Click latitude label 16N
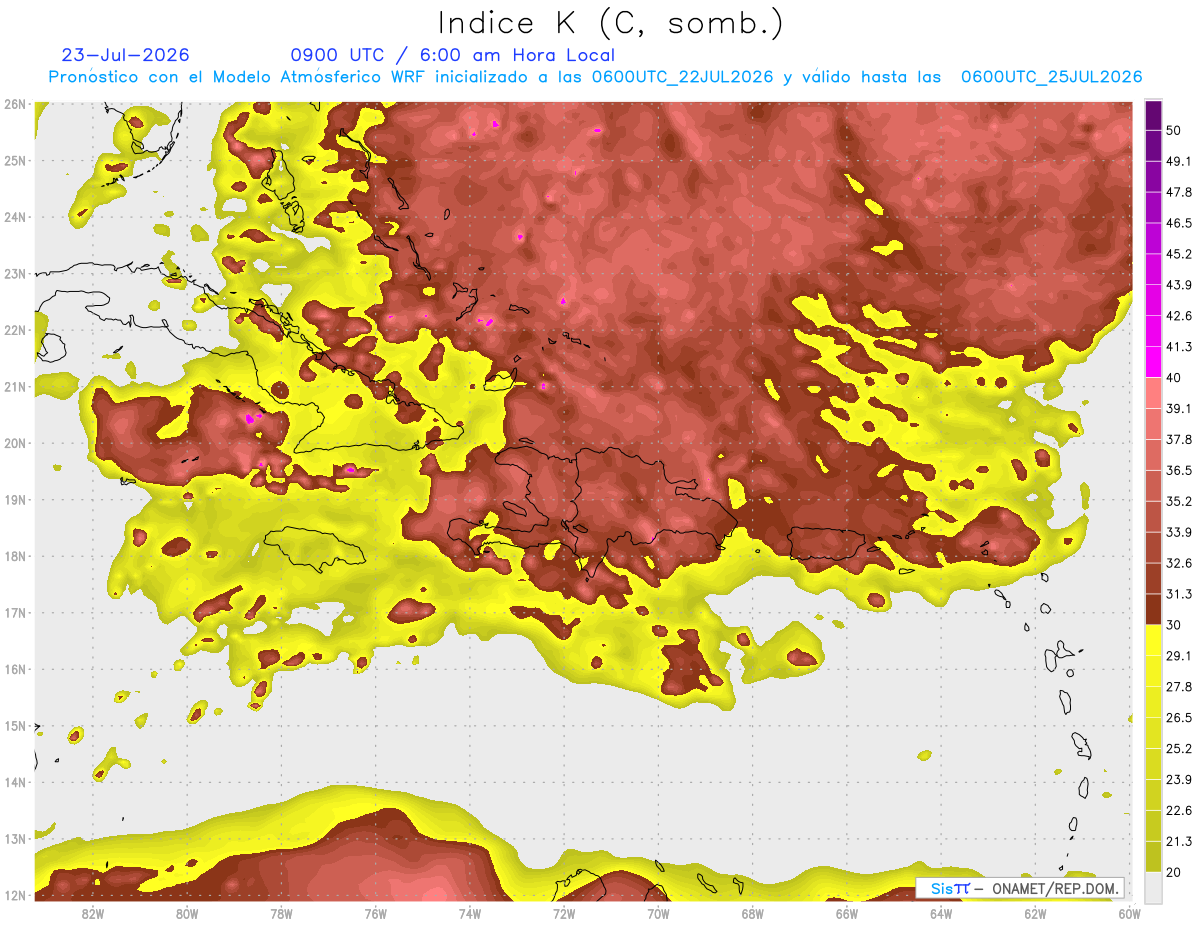 tap(15, 669)
